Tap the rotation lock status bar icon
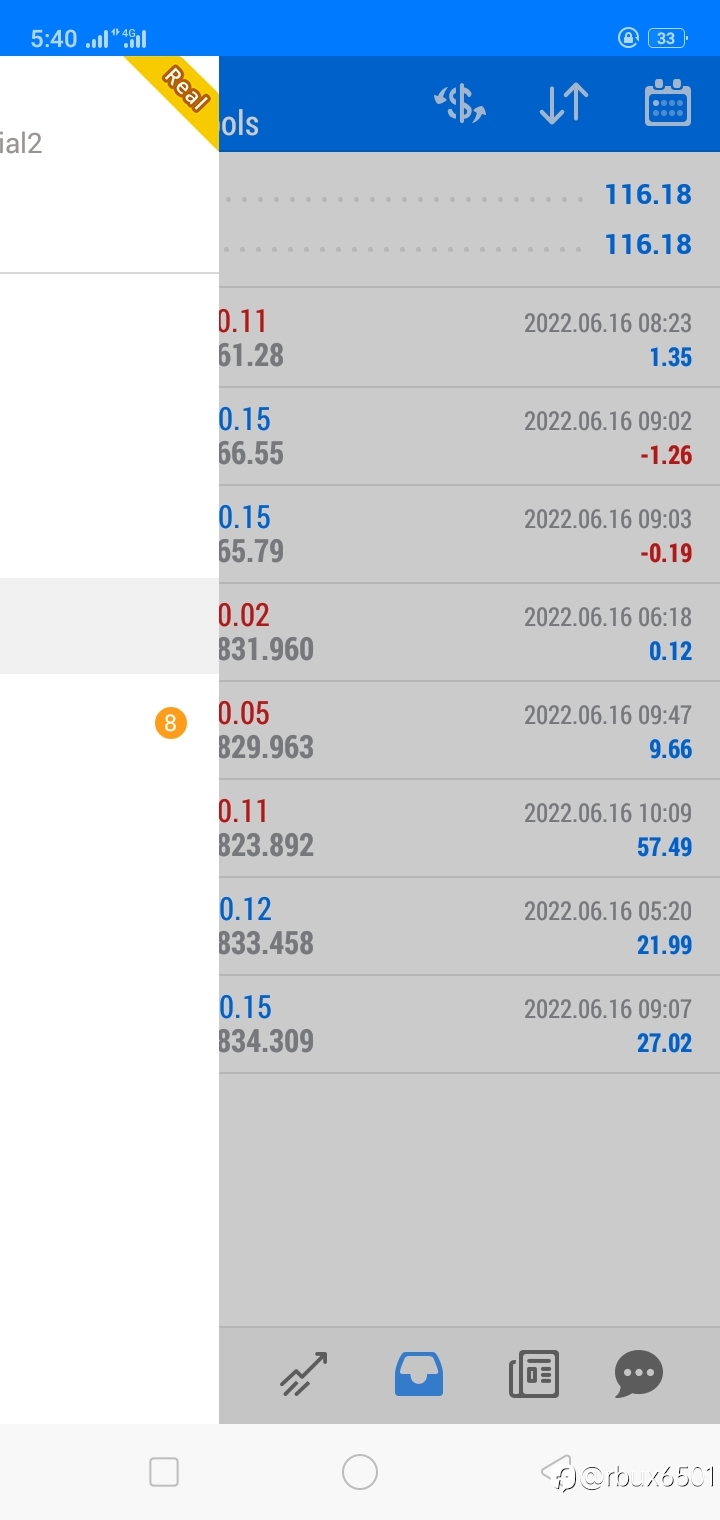720x1520 pixels. point(628,38)
